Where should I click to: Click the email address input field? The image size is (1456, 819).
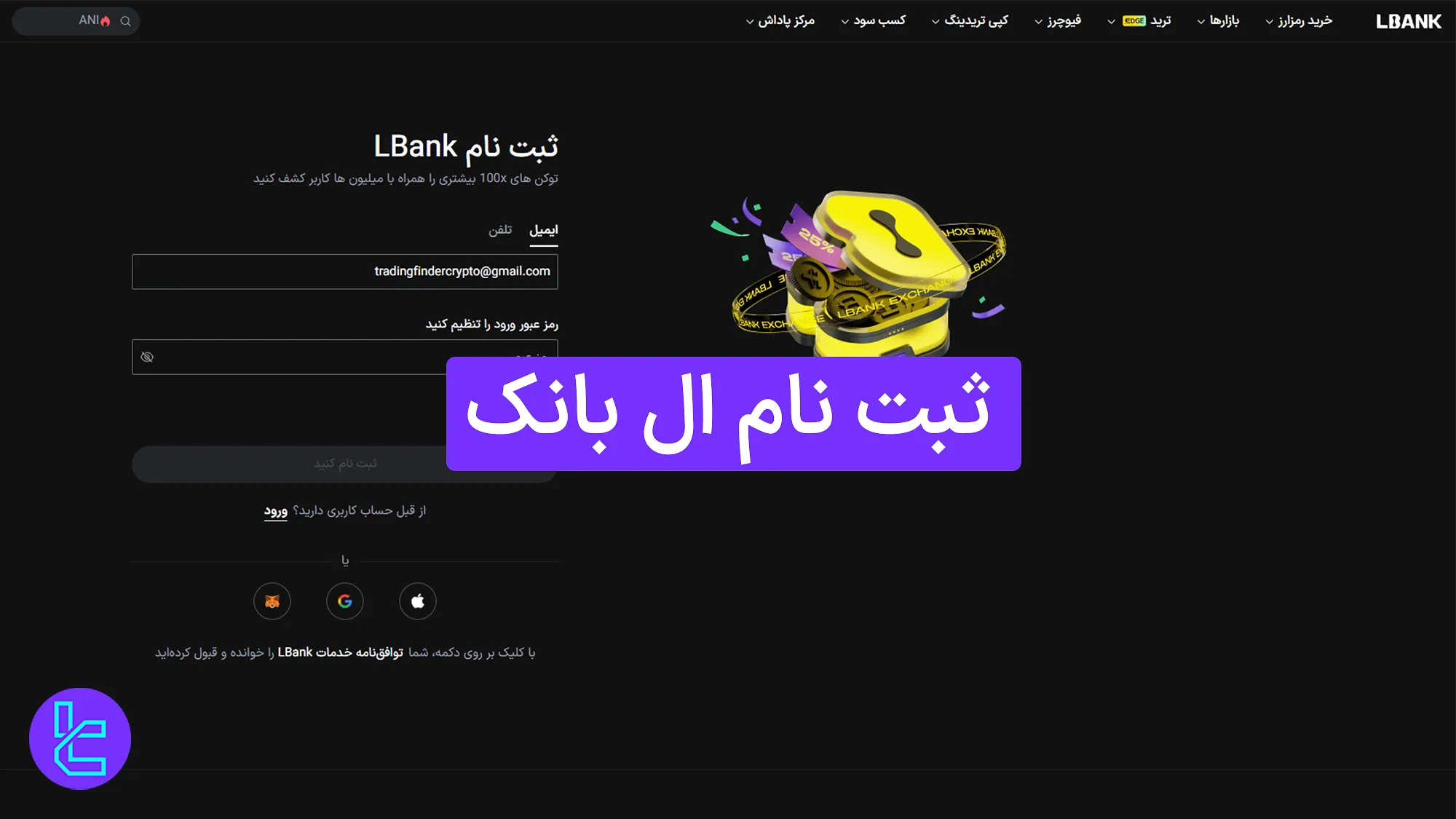(x=344, y=272)
